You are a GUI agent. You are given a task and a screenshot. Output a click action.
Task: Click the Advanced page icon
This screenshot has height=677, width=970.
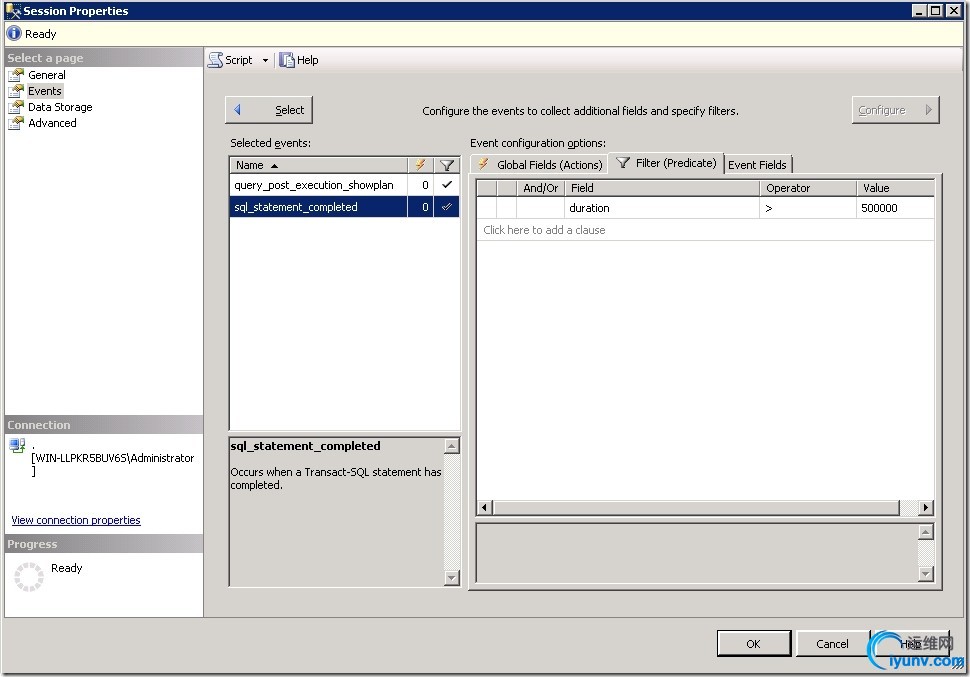(16, 123)
